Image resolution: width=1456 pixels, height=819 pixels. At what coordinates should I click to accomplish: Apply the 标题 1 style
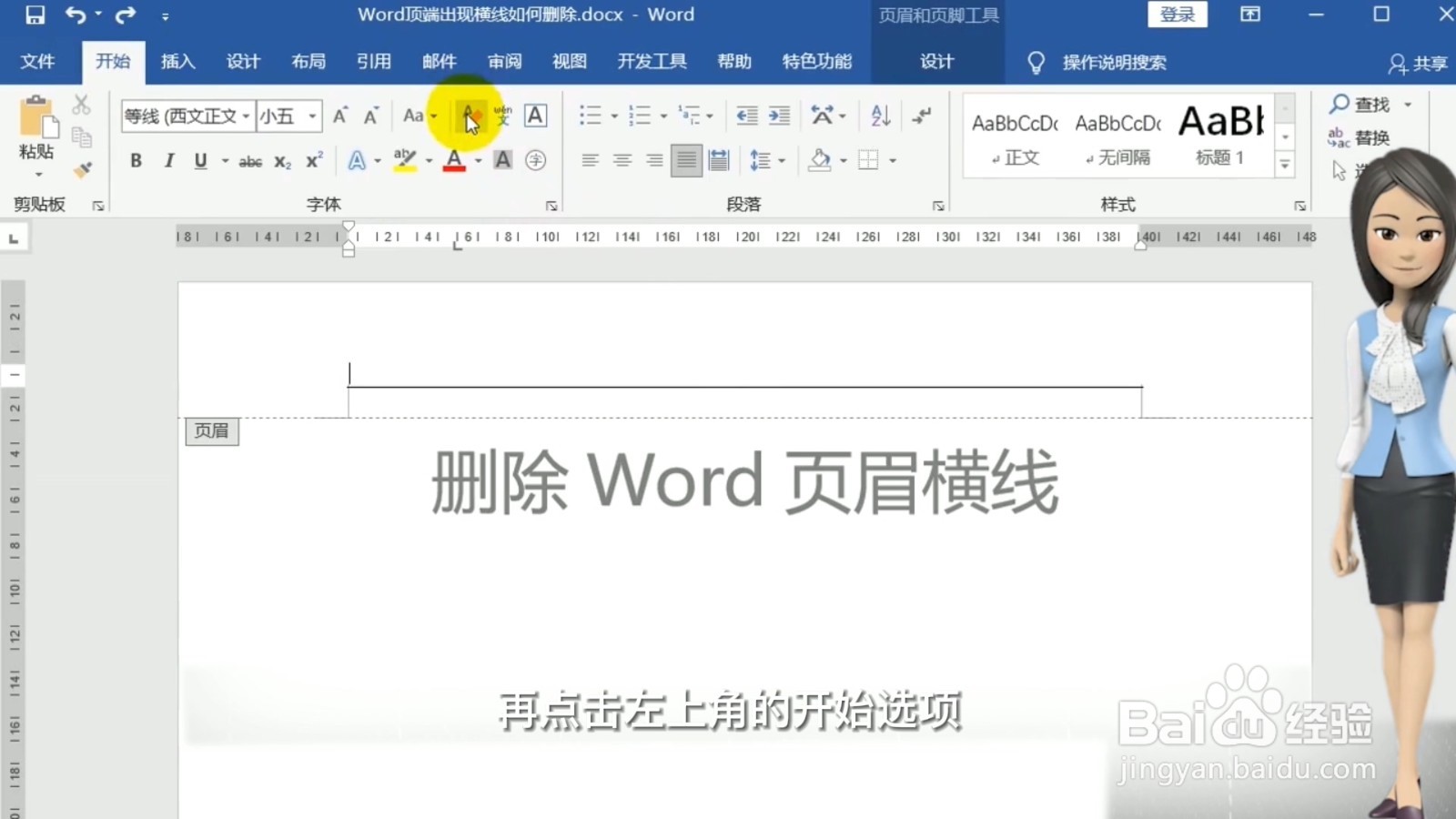tap(1220, 136)
